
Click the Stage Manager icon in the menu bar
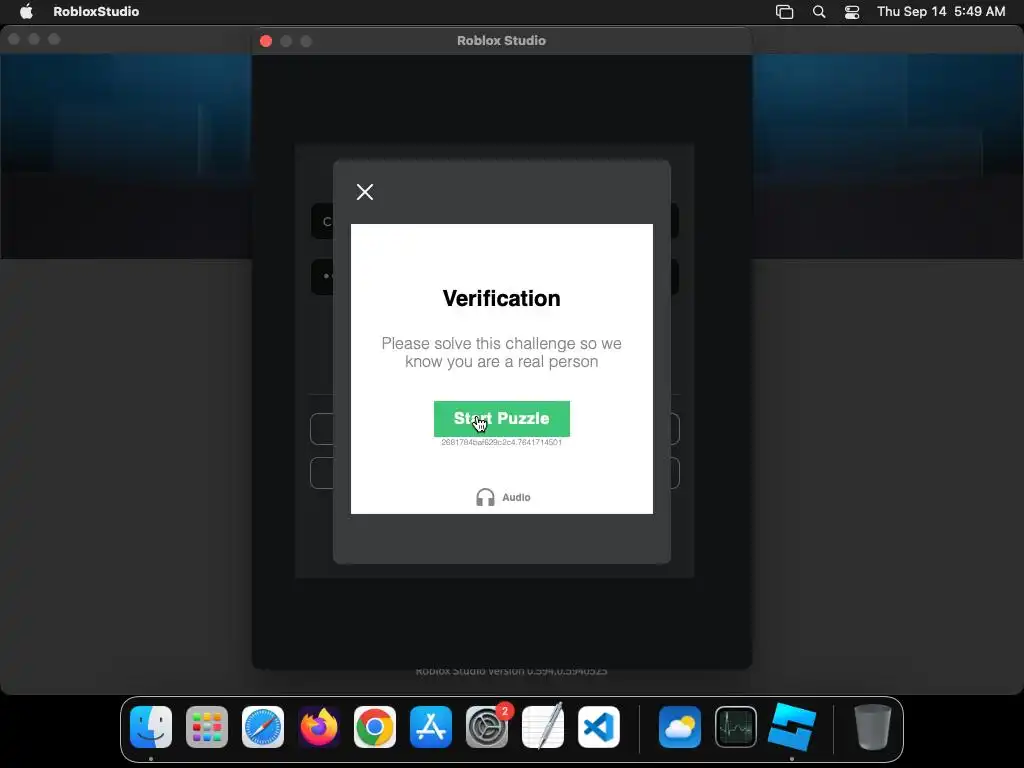[784, 12]
